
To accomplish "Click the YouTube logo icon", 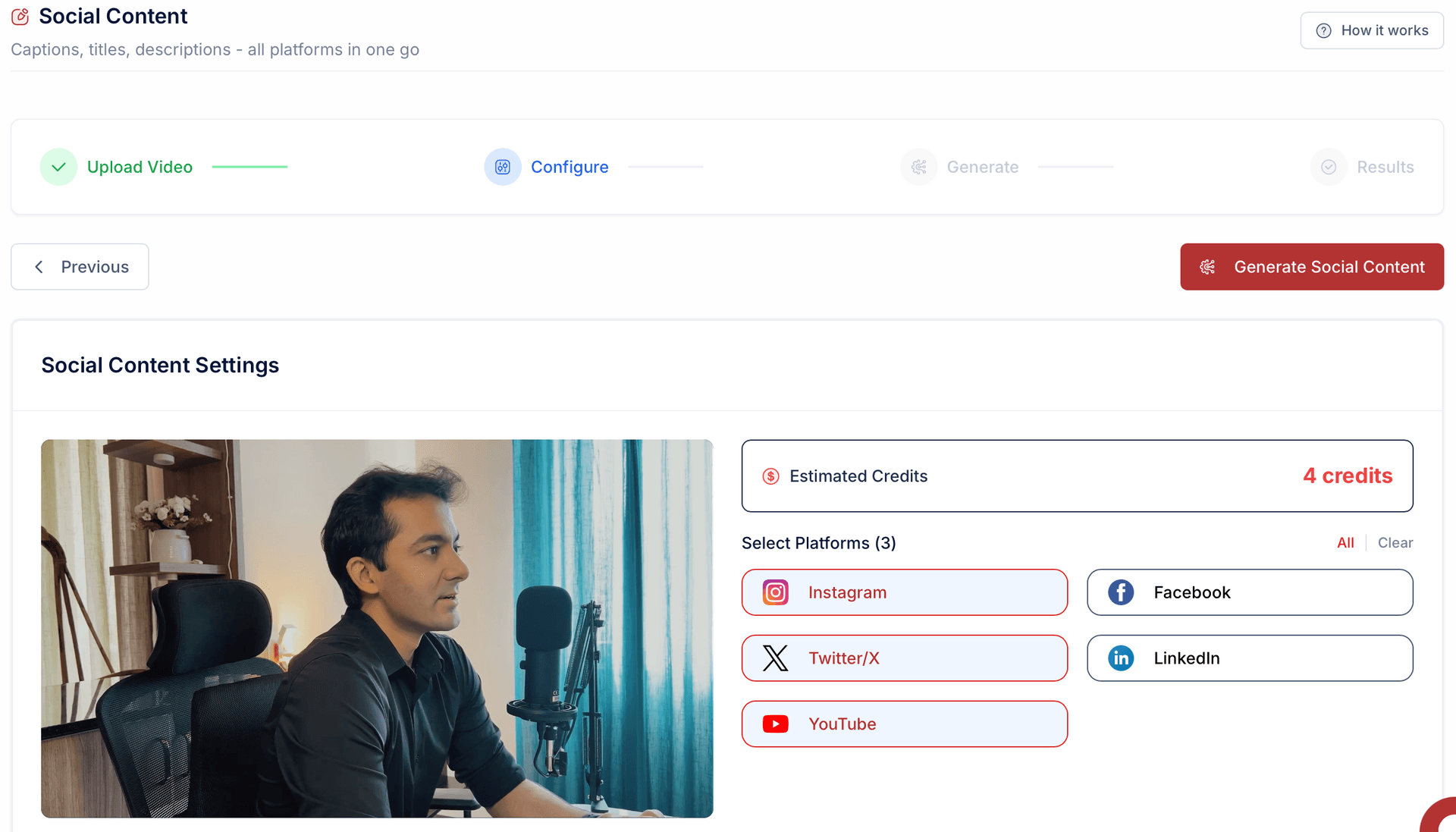I will (775, 724).
